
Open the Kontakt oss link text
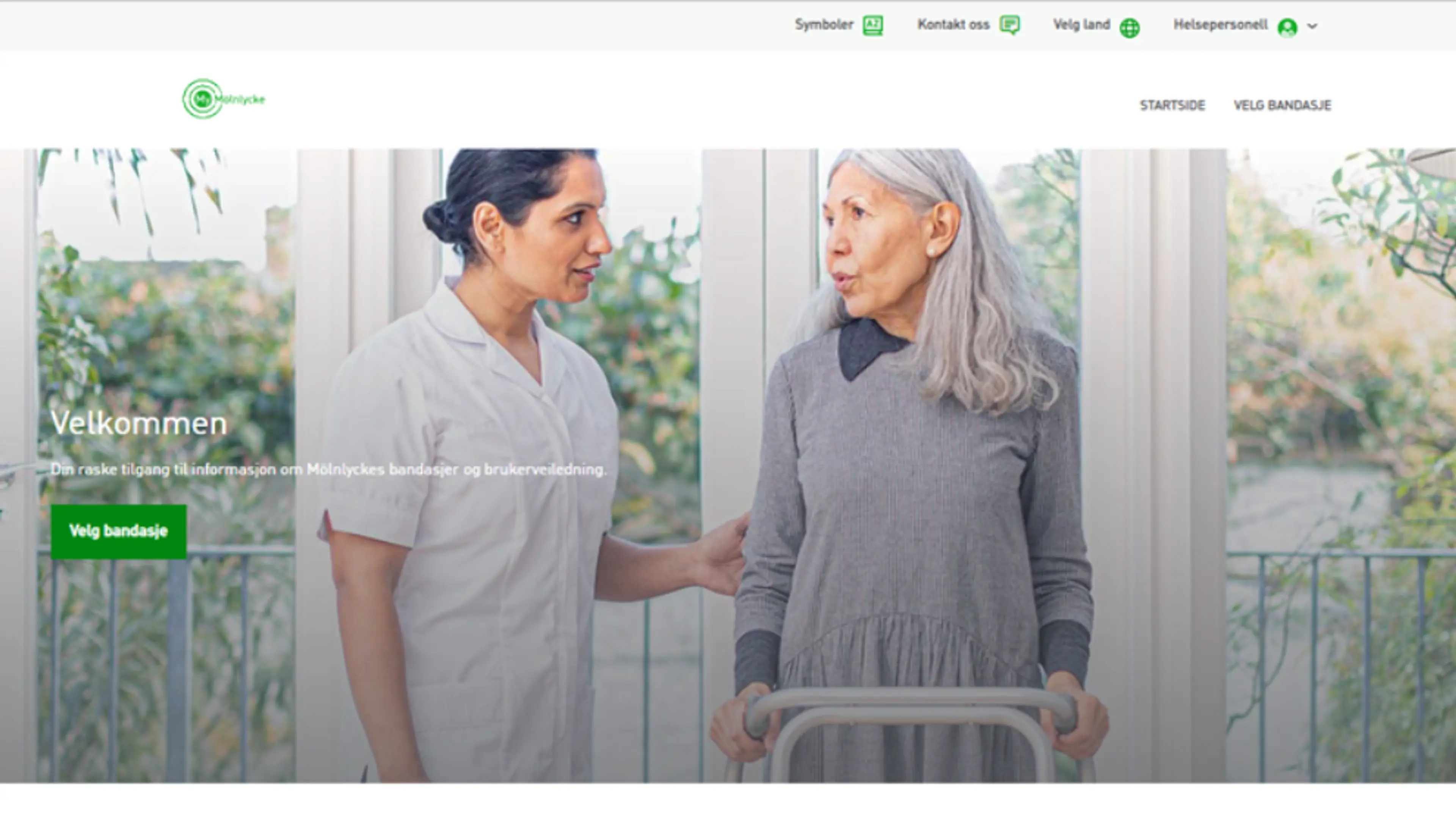point(953,25)
